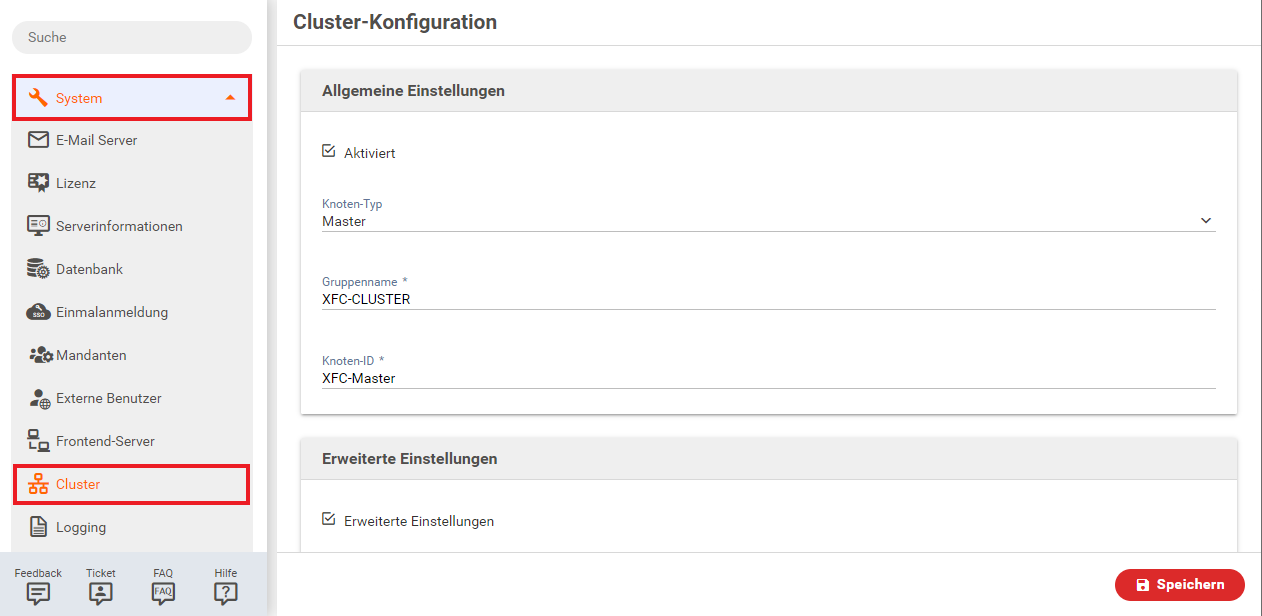Viewport: 1262px width, 616px height.
Task: Click the Speichern button
Action: 1179,585
